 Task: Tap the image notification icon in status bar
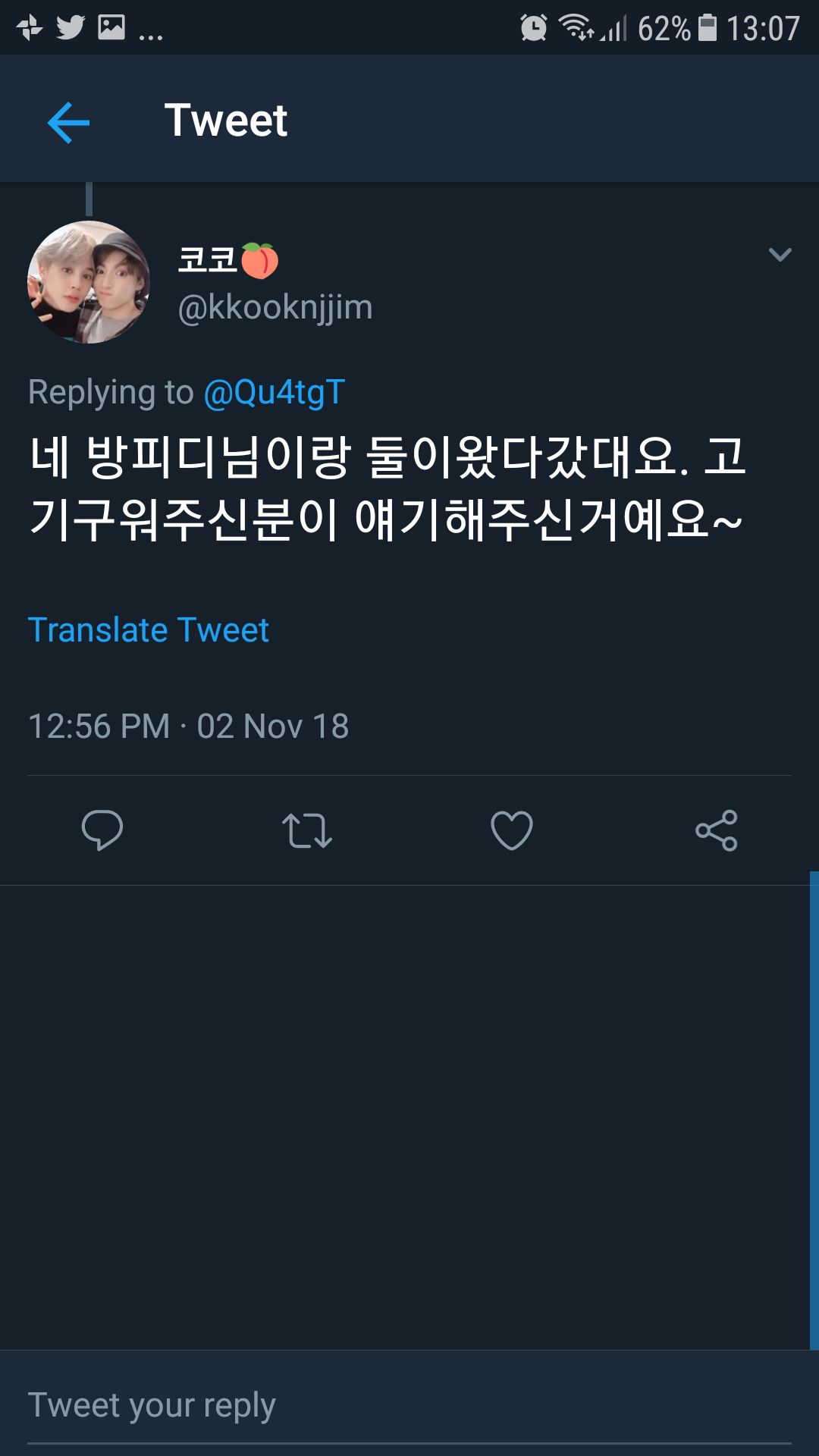tap(111, 28)
